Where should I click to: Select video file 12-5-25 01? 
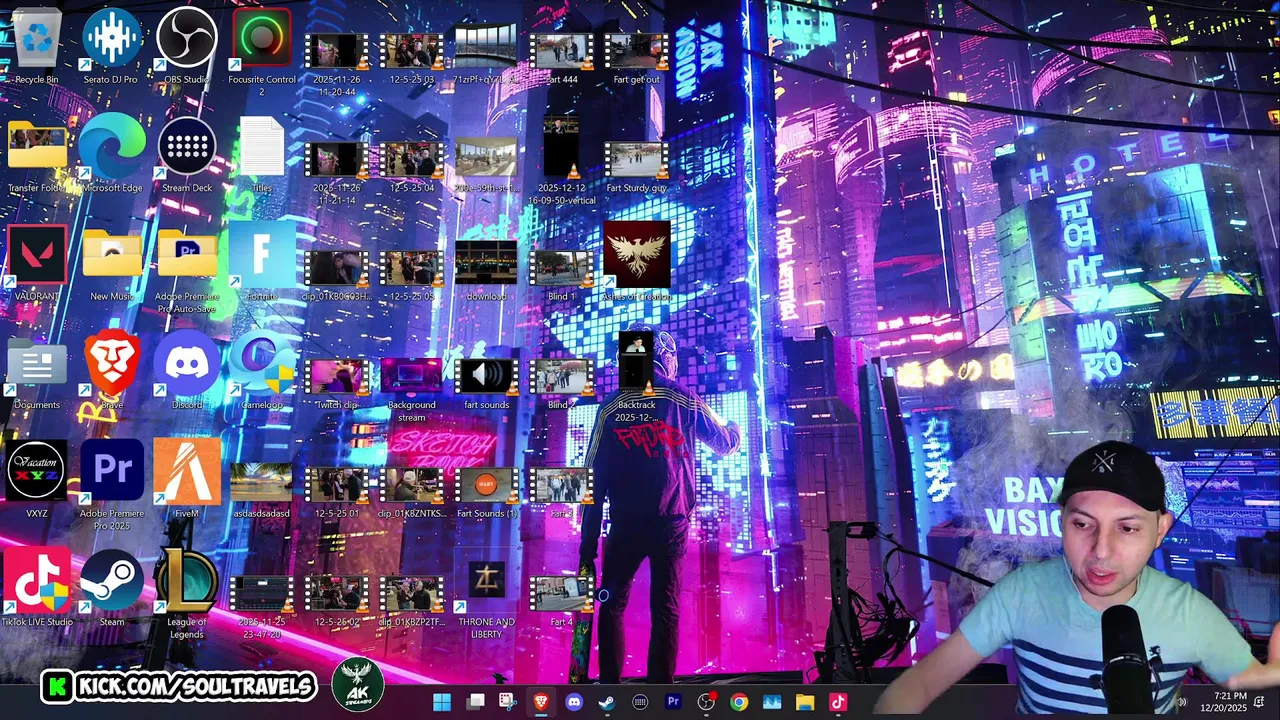336,492
